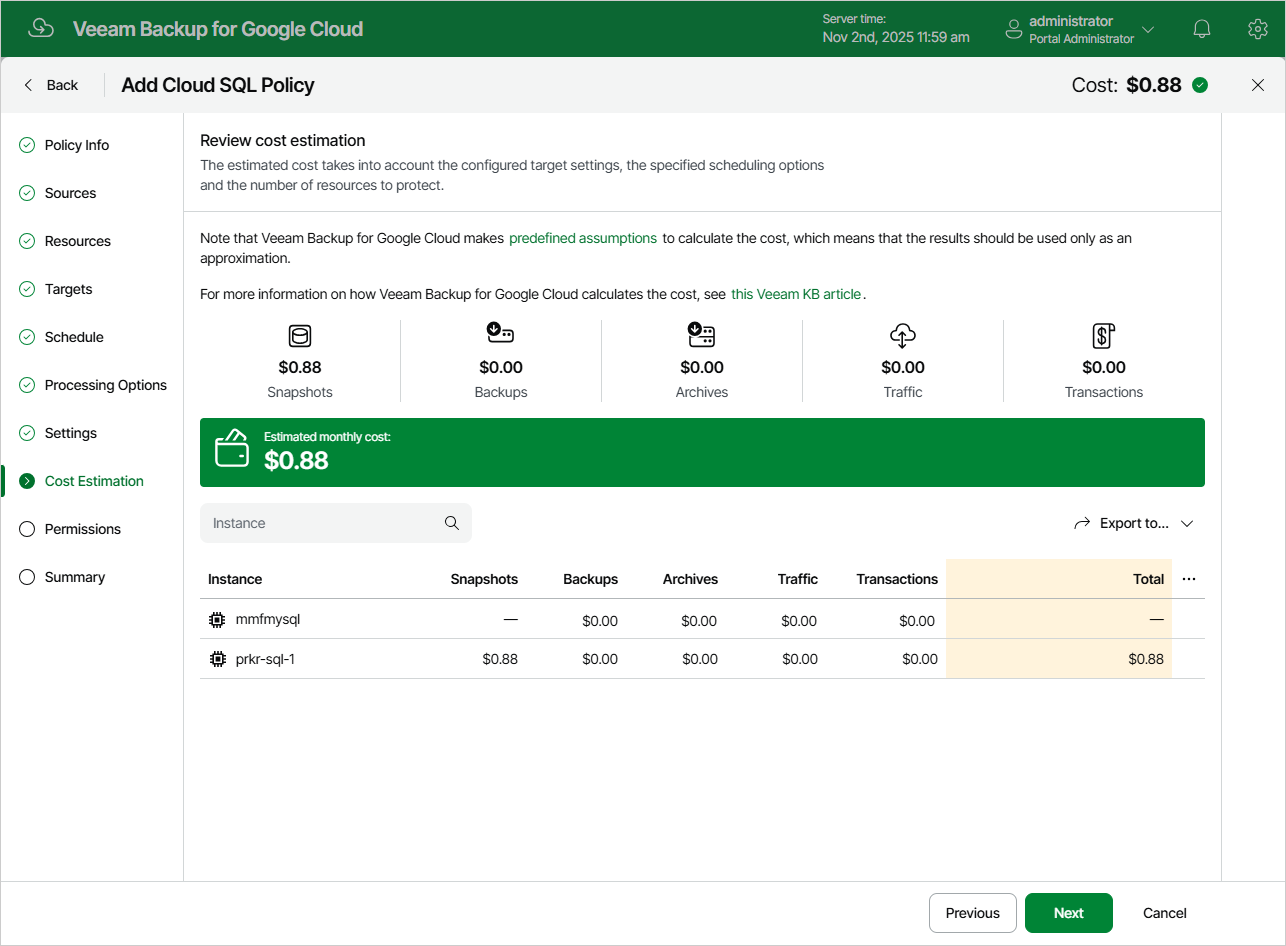Open this Veeam KB article link
This screenshot has height=946, width=1286.
click(x=796, y=294)
